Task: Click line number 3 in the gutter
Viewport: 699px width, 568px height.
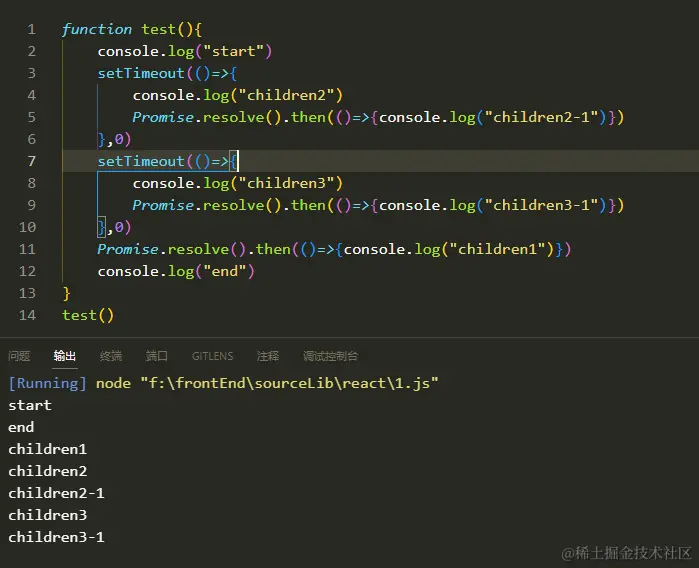Action: click(31, 73)
